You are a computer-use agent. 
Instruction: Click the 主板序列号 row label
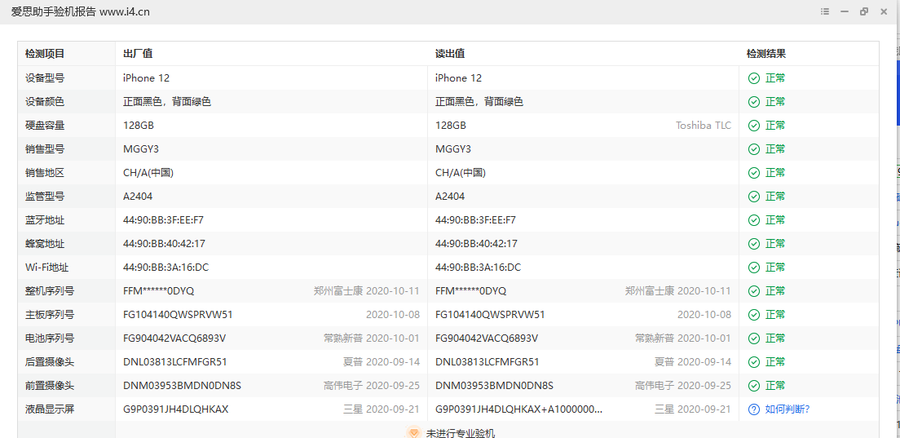pos(49,315)
